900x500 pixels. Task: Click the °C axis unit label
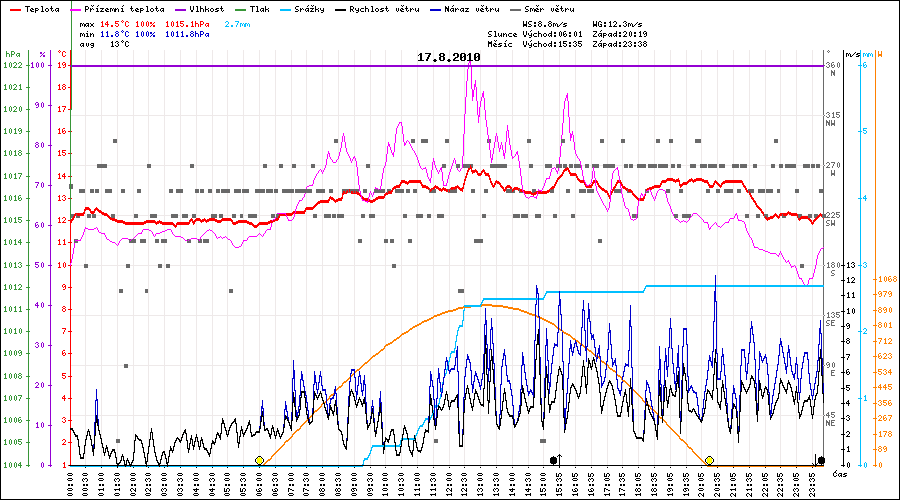click(x=62, y=54)
